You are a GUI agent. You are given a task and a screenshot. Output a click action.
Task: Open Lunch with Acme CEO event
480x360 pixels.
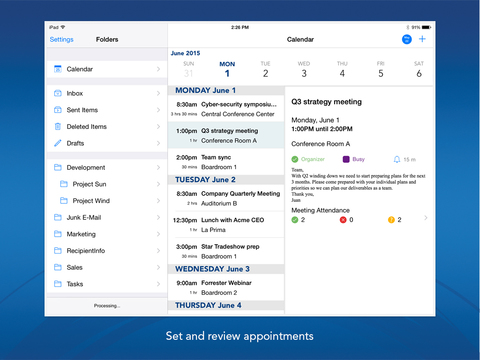(226, 225)
